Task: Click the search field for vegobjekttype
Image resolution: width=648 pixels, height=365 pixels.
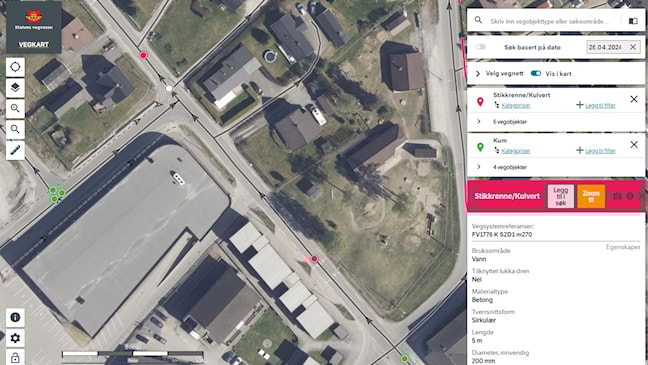Action: tap(549, 21)
